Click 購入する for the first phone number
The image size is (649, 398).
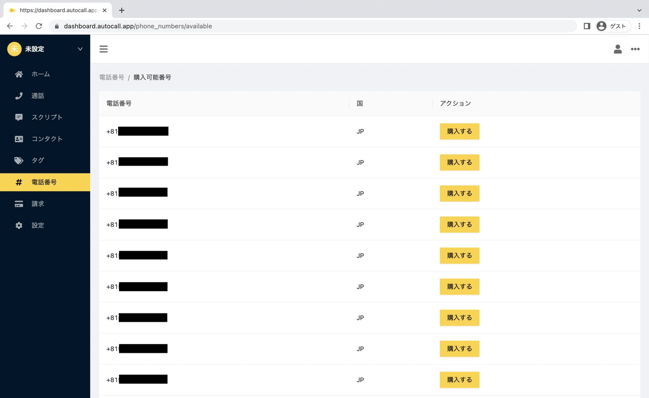459,132
